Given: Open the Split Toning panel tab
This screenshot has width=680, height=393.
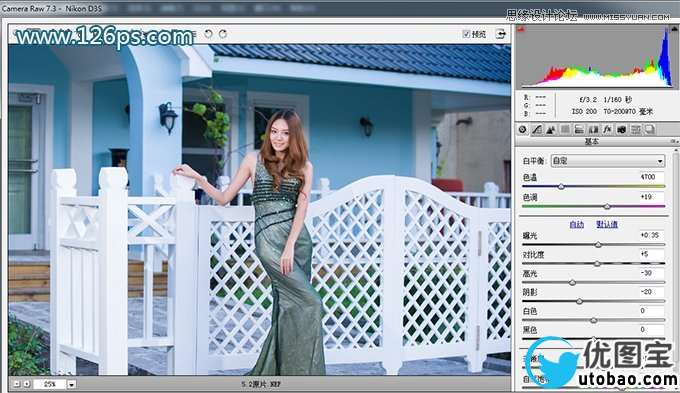Looking at the screenshot, I should point(579,129).
